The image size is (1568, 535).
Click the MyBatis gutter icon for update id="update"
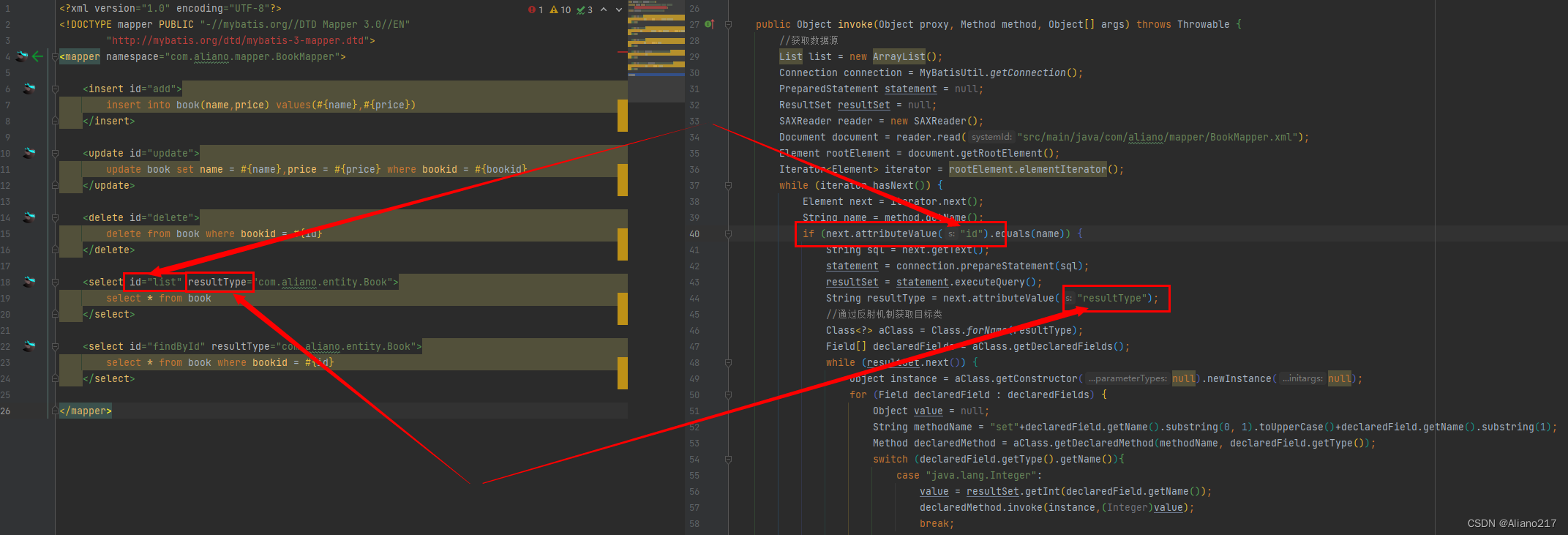pyautogui.click(x=29, y=153)
